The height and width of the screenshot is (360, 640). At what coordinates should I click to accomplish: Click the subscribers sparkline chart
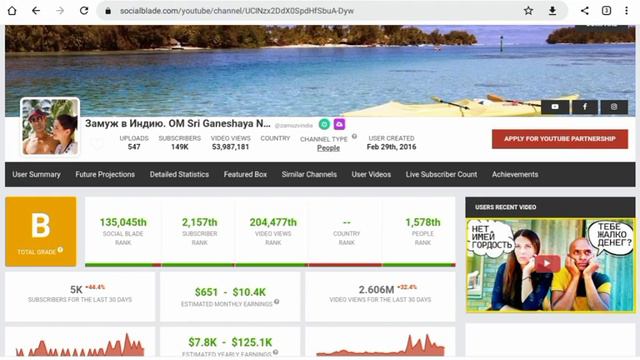point(80,345)
